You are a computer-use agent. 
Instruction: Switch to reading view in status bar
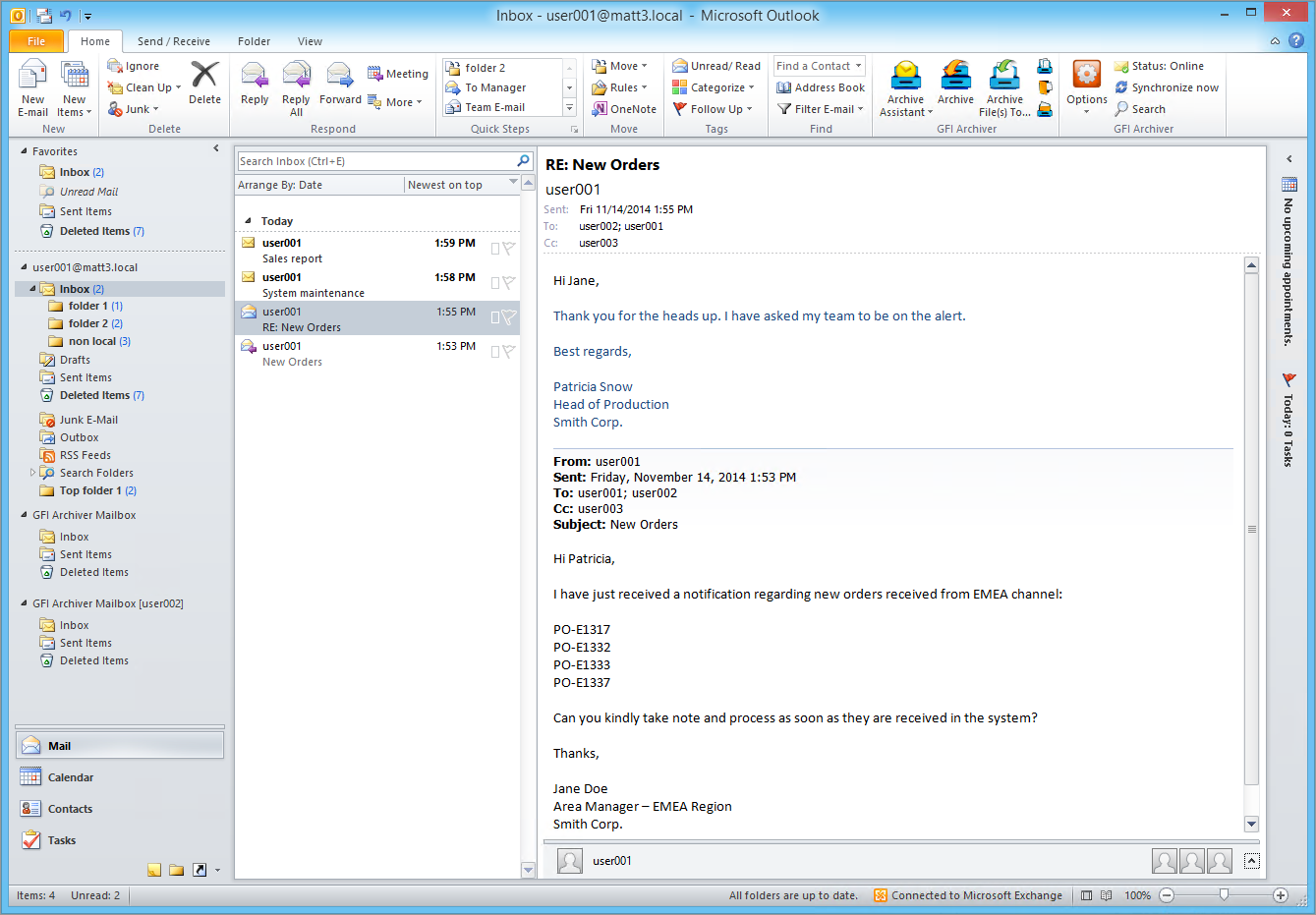pyautogui.click(x=1107, y=895)
